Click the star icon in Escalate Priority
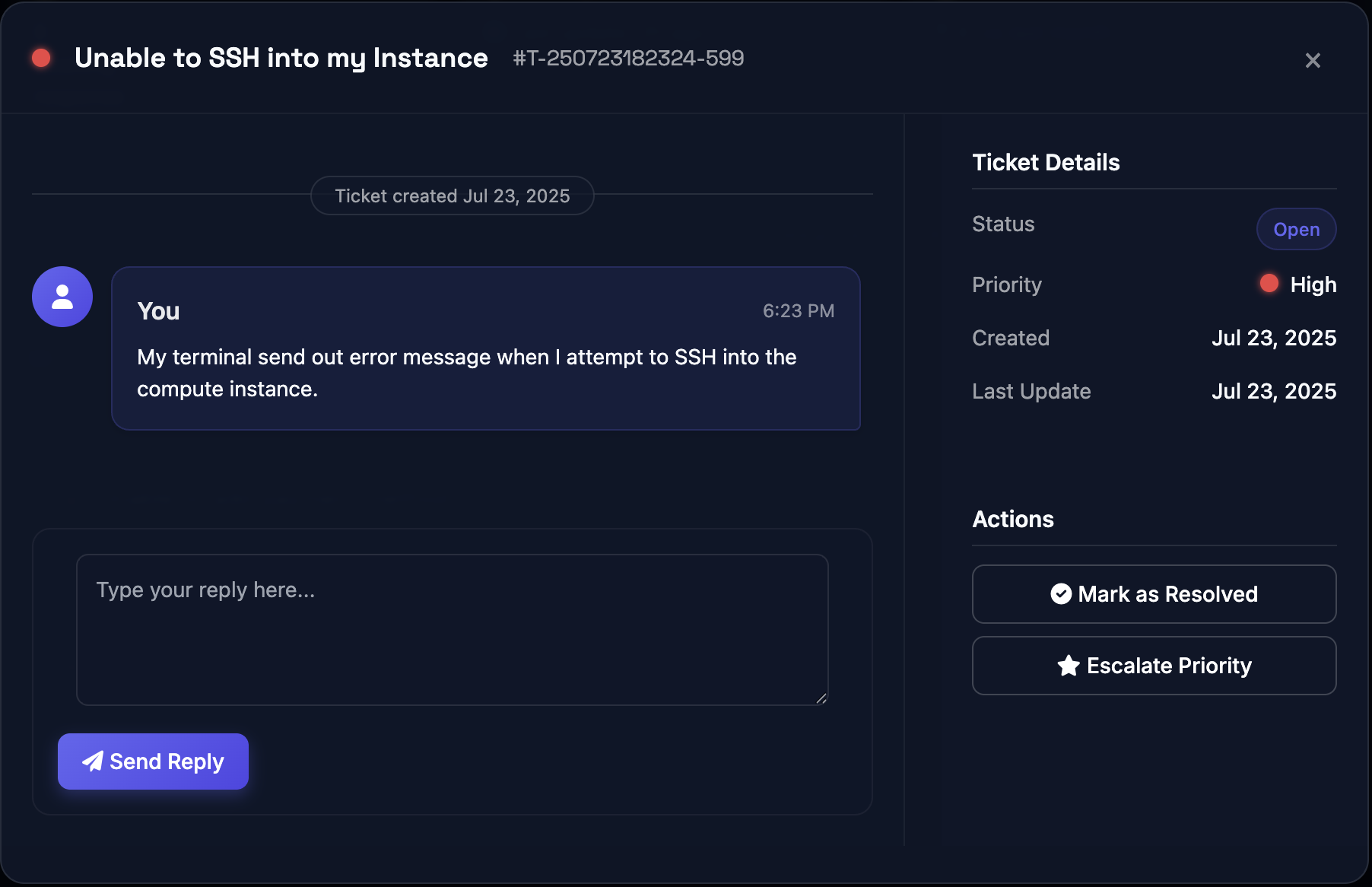 coord(1069,665)
